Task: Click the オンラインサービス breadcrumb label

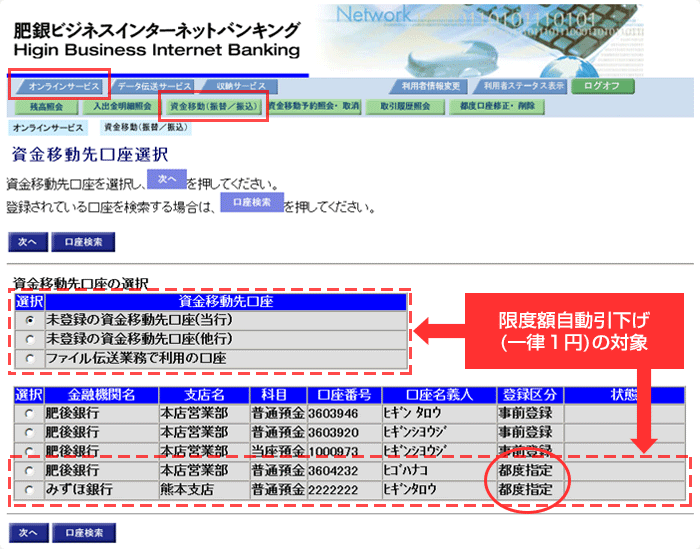Action: [48, 128]
